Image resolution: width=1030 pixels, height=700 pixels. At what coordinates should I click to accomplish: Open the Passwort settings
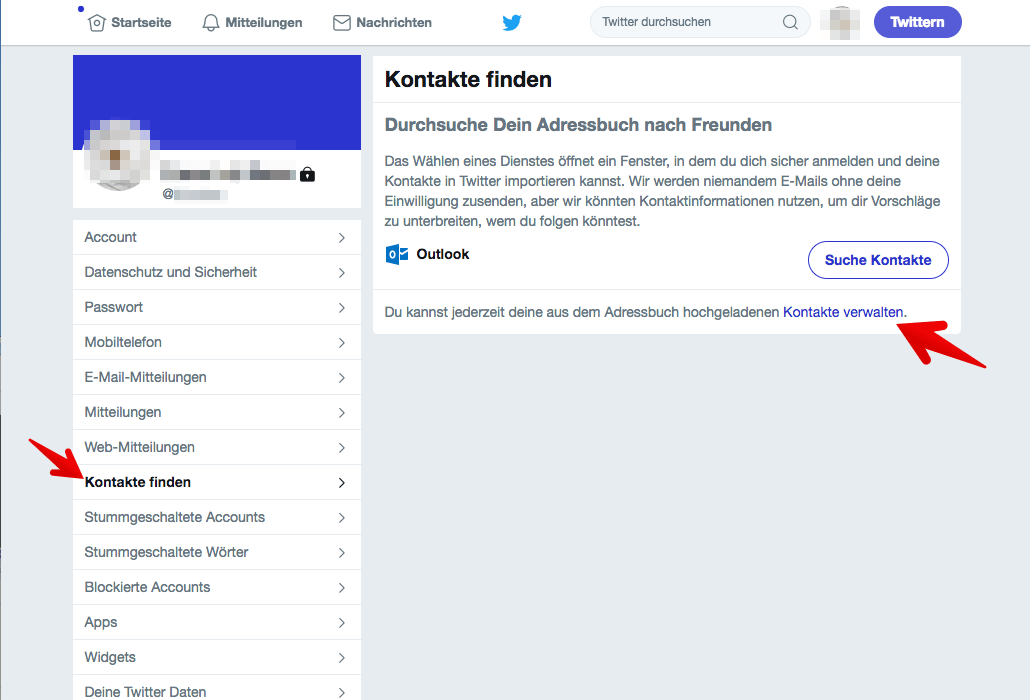(217, 307)
